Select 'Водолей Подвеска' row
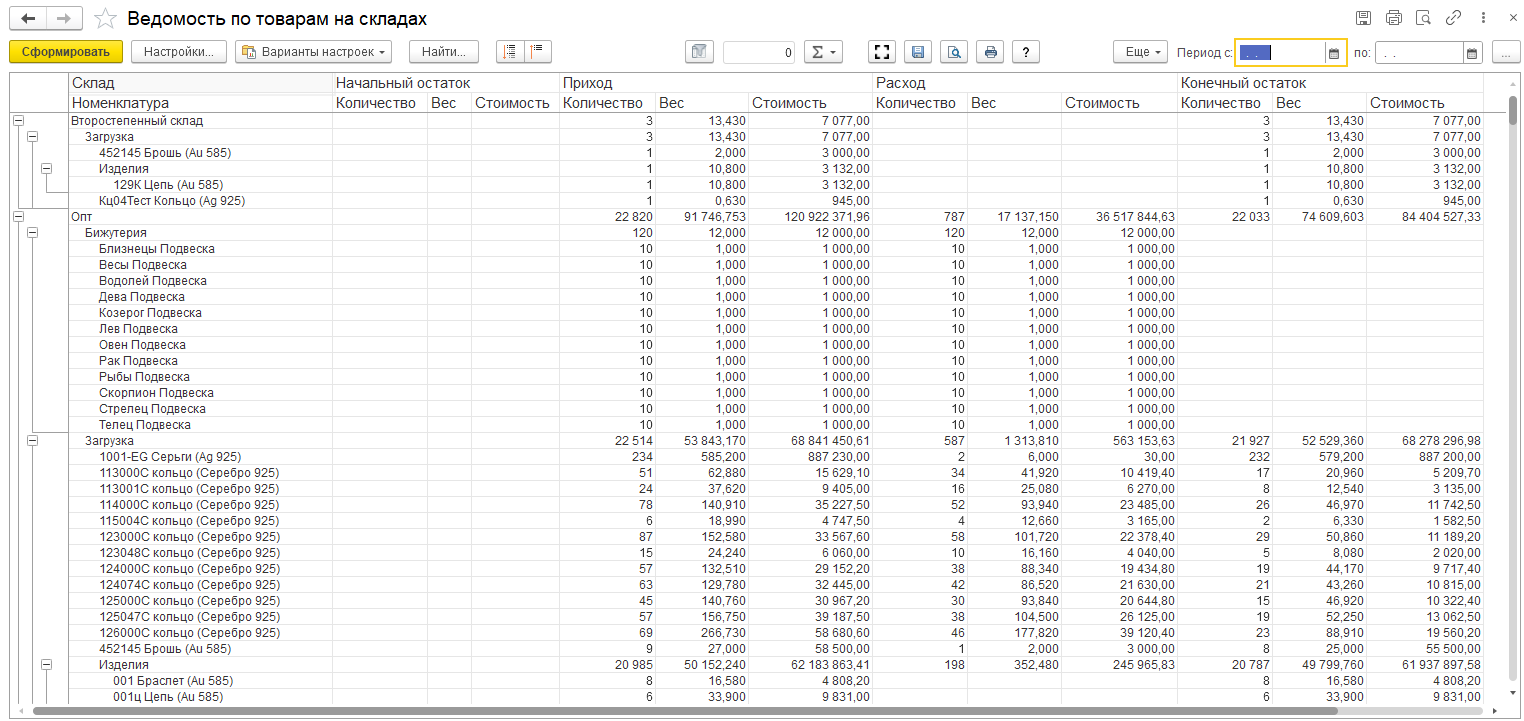Viewport: 1524px width, 721px height. point(776,281)
